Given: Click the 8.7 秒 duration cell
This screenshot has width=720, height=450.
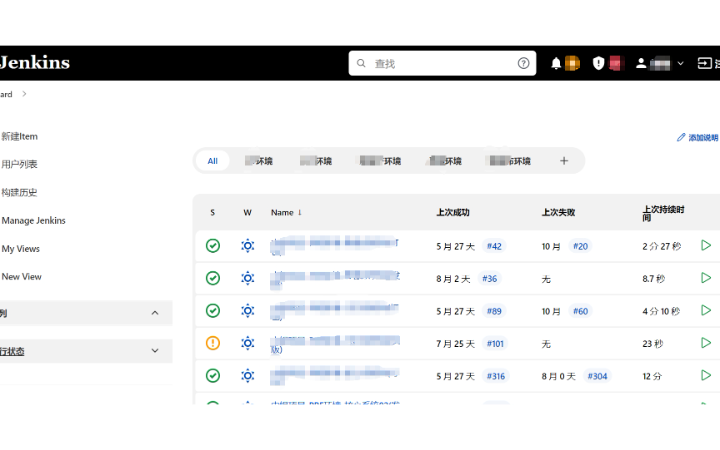Looking at the screenshot, I should point(654,279).
